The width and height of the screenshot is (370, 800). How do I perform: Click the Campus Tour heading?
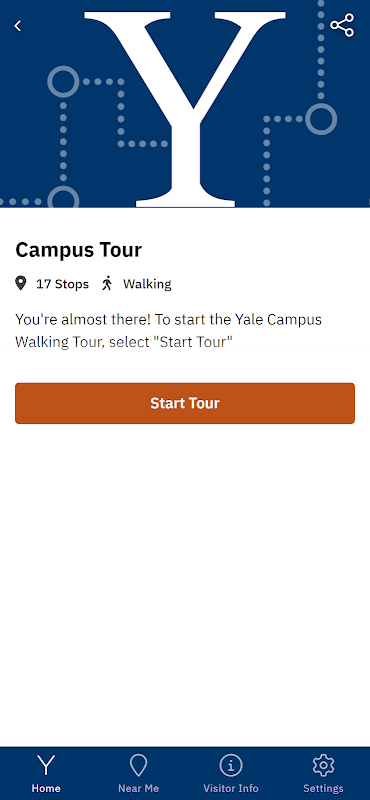79,250
